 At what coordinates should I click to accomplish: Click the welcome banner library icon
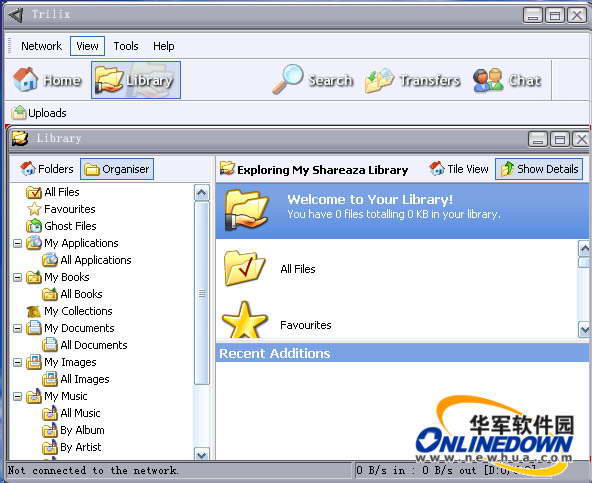(x=246, y=210)
